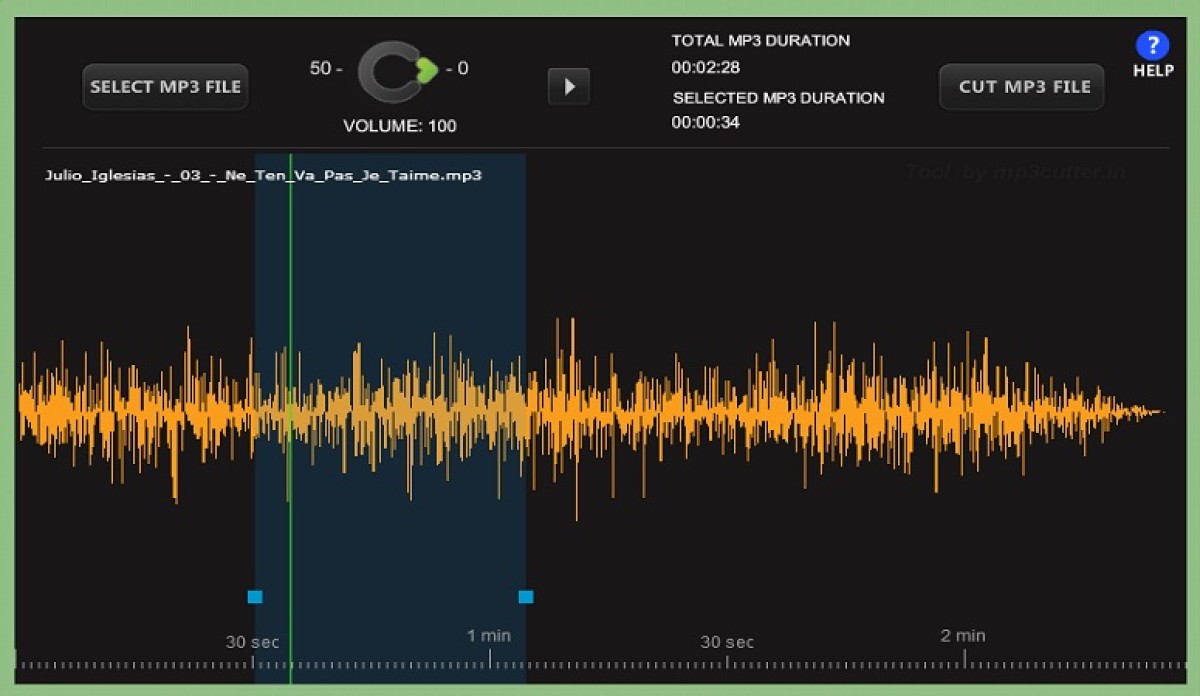Click the selected MP3 duration value 00:00:34
The width and height of the screenshot is (1200, 696).
pos(705,122)
